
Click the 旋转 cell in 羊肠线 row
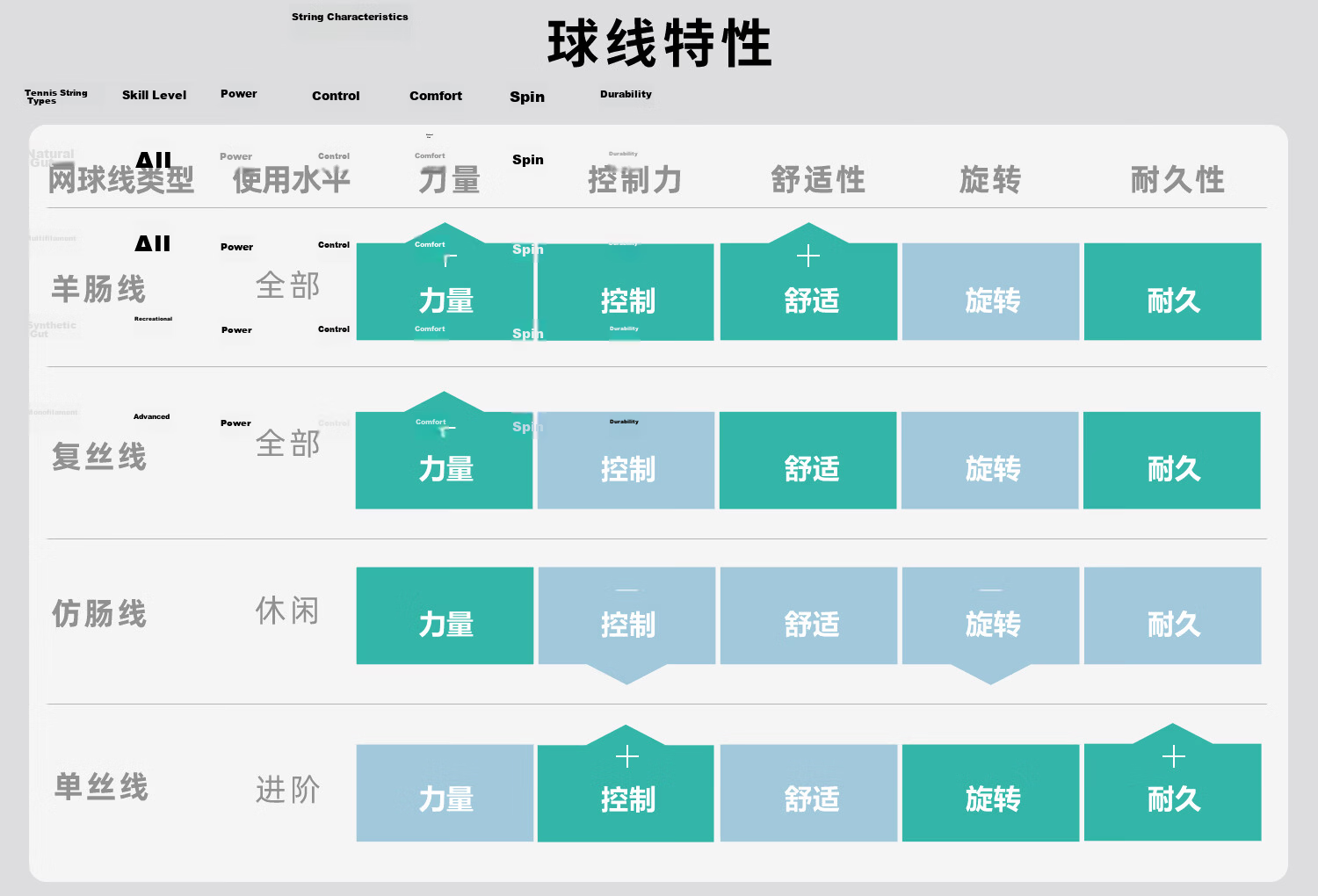click(991, 292)
